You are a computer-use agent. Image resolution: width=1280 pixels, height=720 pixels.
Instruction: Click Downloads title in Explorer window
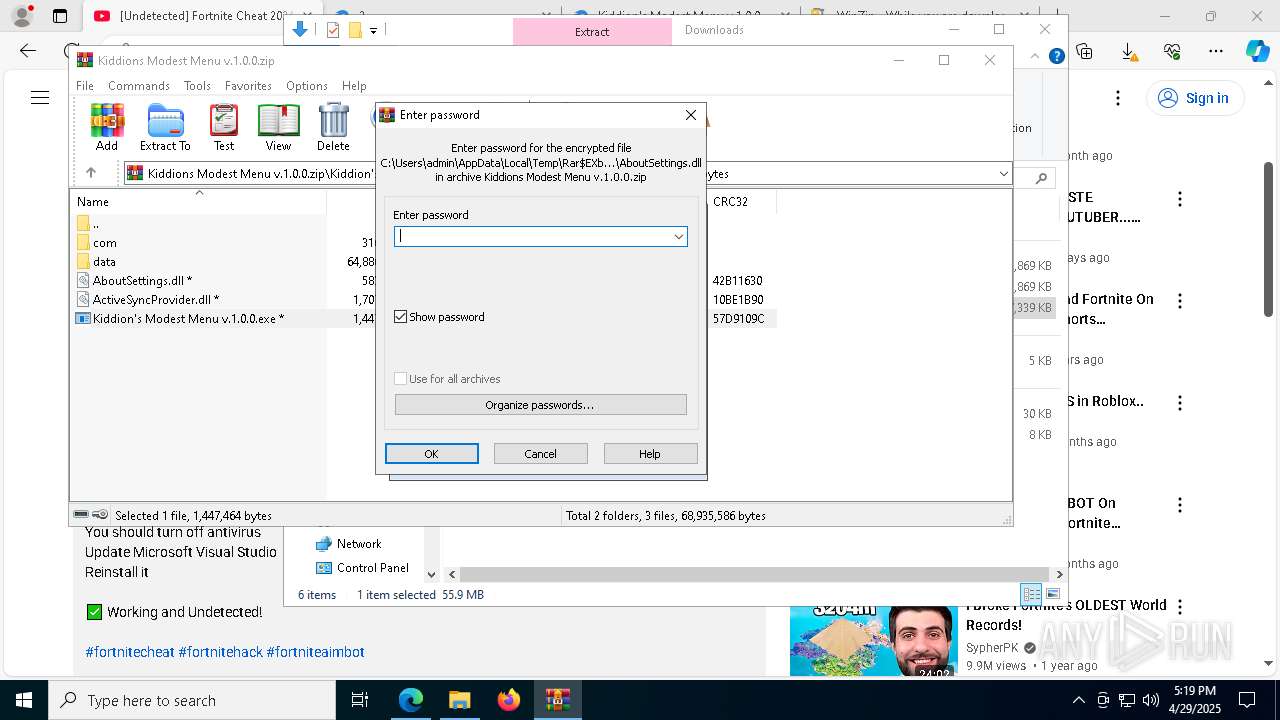point(714,30)
